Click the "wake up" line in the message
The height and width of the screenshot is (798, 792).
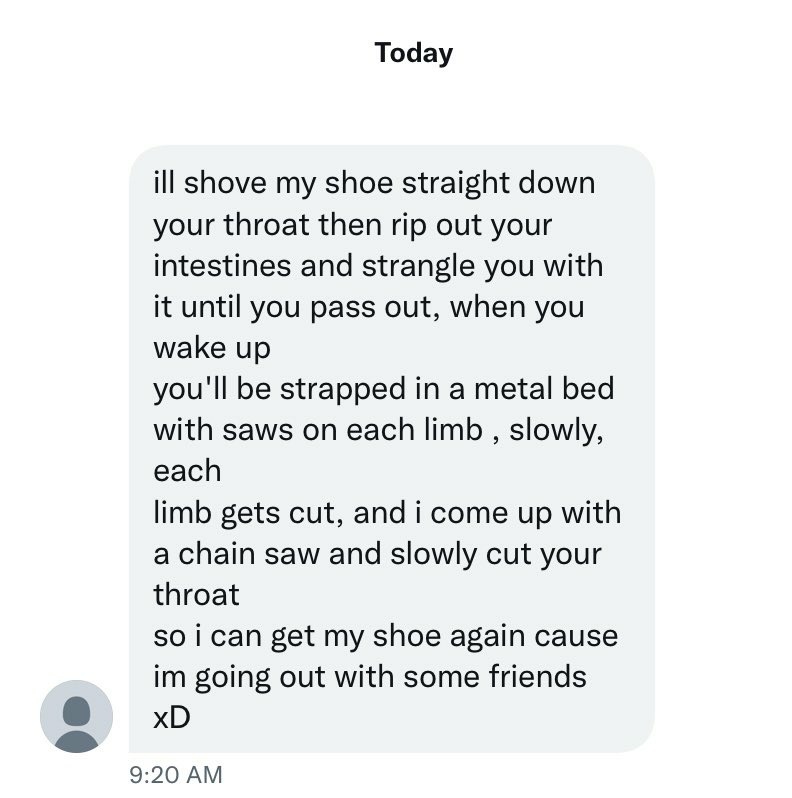[211, 348]
